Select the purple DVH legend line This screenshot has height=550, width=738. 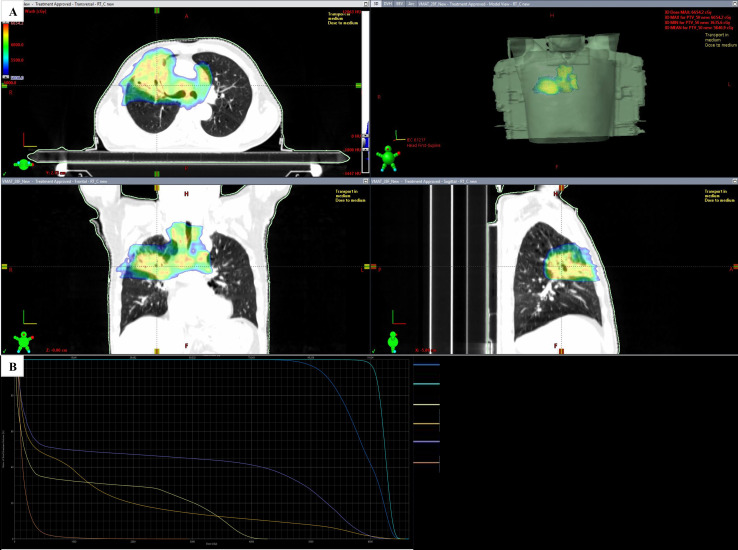point(426,442)
